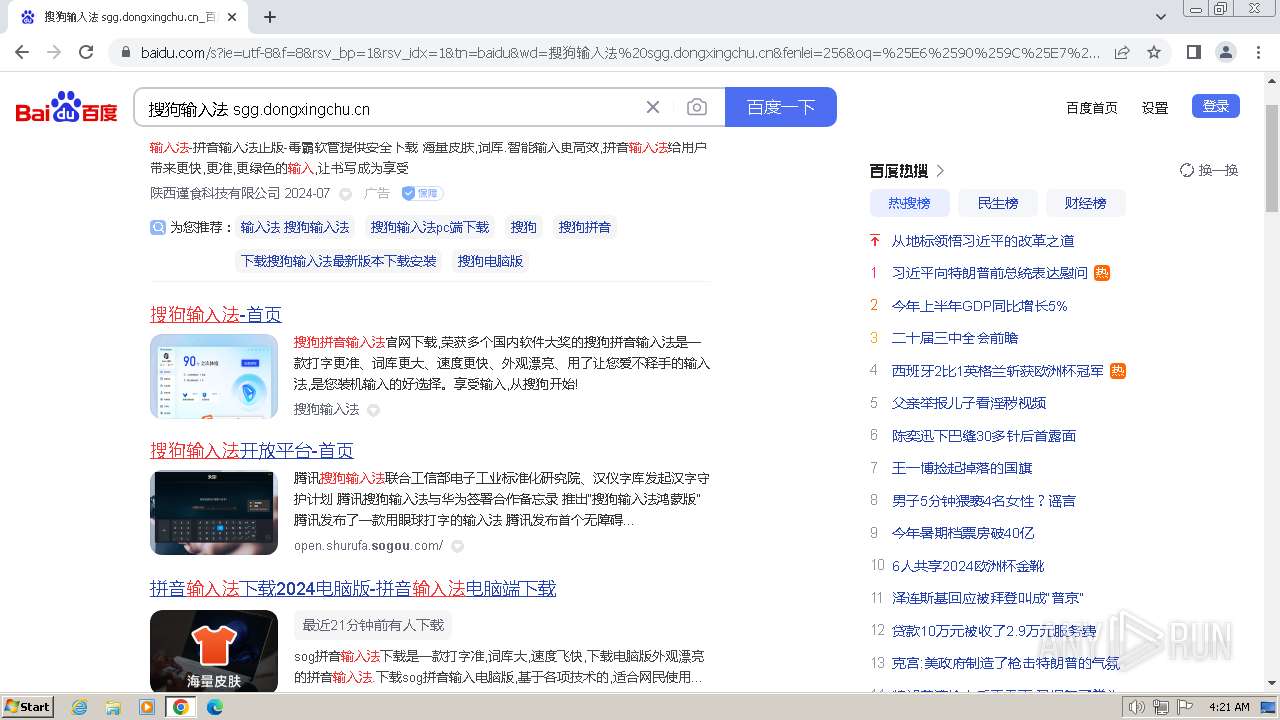
Task: Switch to 热搜榜 tab
Action: pyautogui.click(x=909, y=203)
